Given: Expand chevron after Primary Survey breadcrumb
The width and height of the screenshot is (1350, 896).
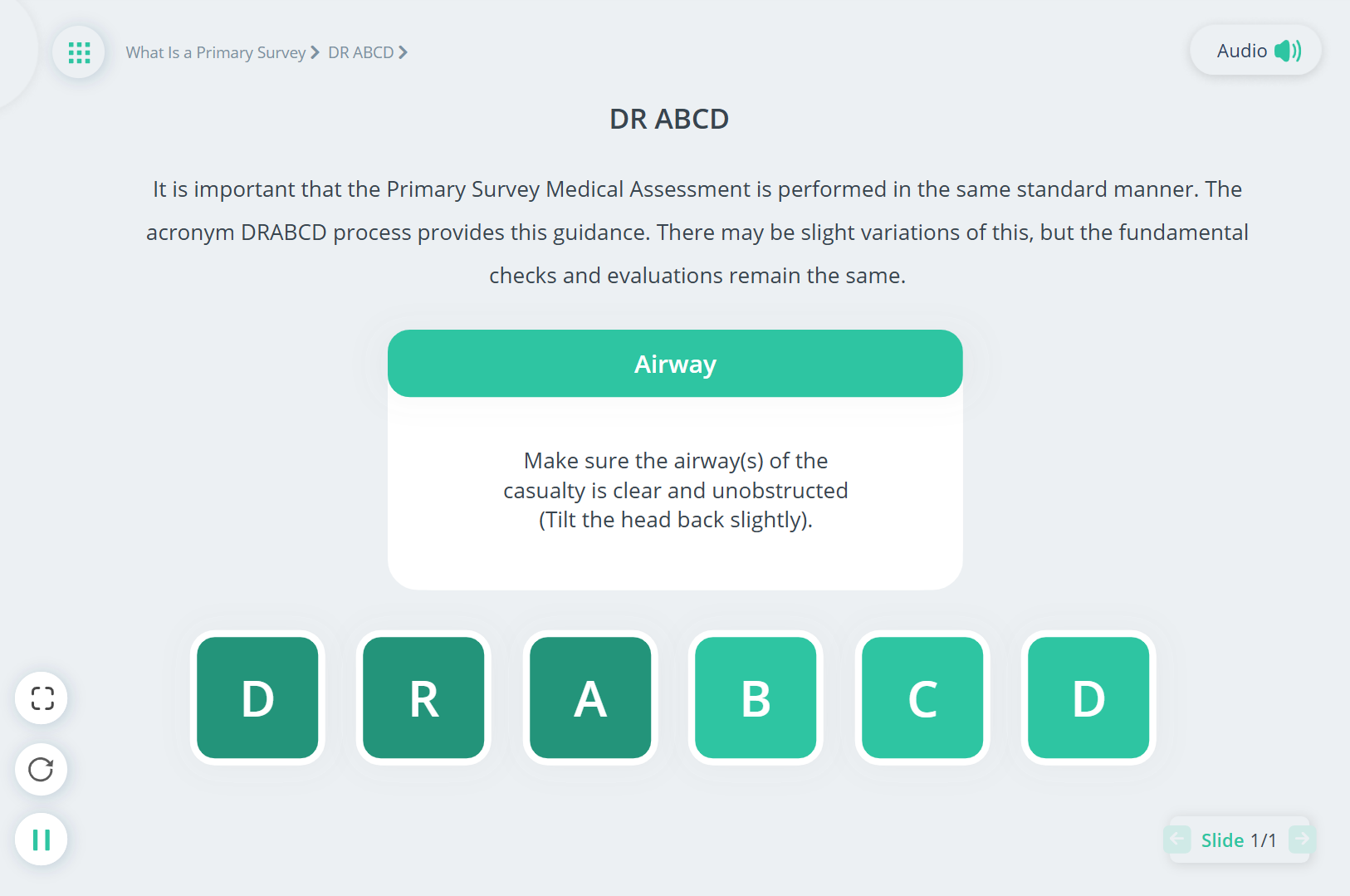Looking at the screenshot, I should click(315, 52).
